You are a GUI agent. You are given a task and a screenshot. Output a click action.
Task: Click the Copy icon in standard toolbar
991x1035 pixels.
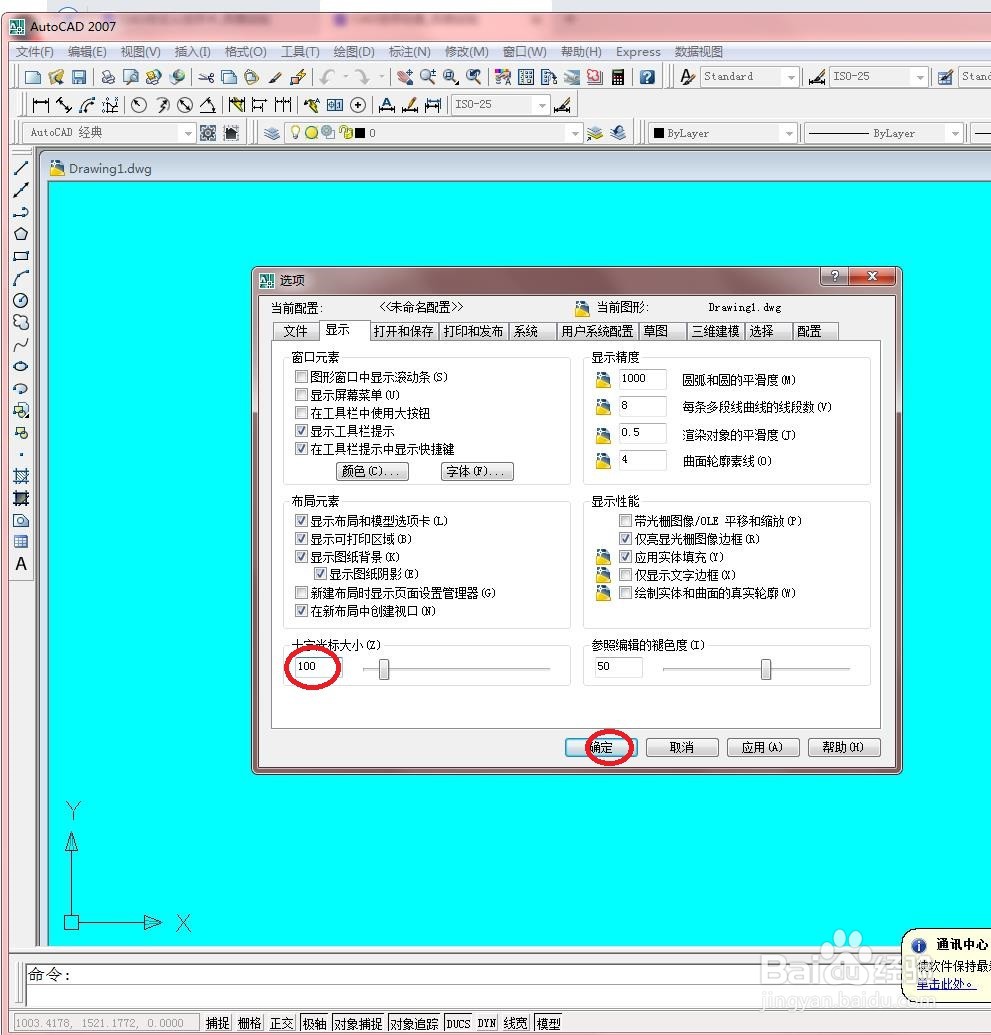click(x=228, y=77)
